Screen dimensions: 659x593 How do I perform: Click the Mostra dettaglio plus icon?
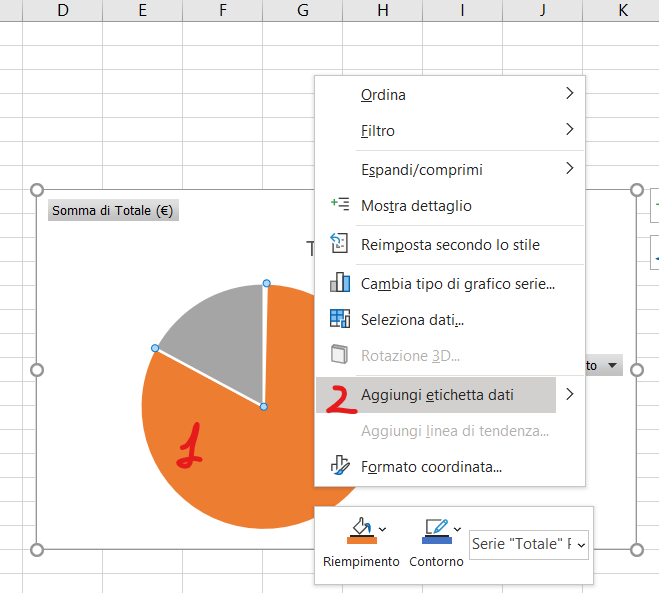(x=339, y=205)
